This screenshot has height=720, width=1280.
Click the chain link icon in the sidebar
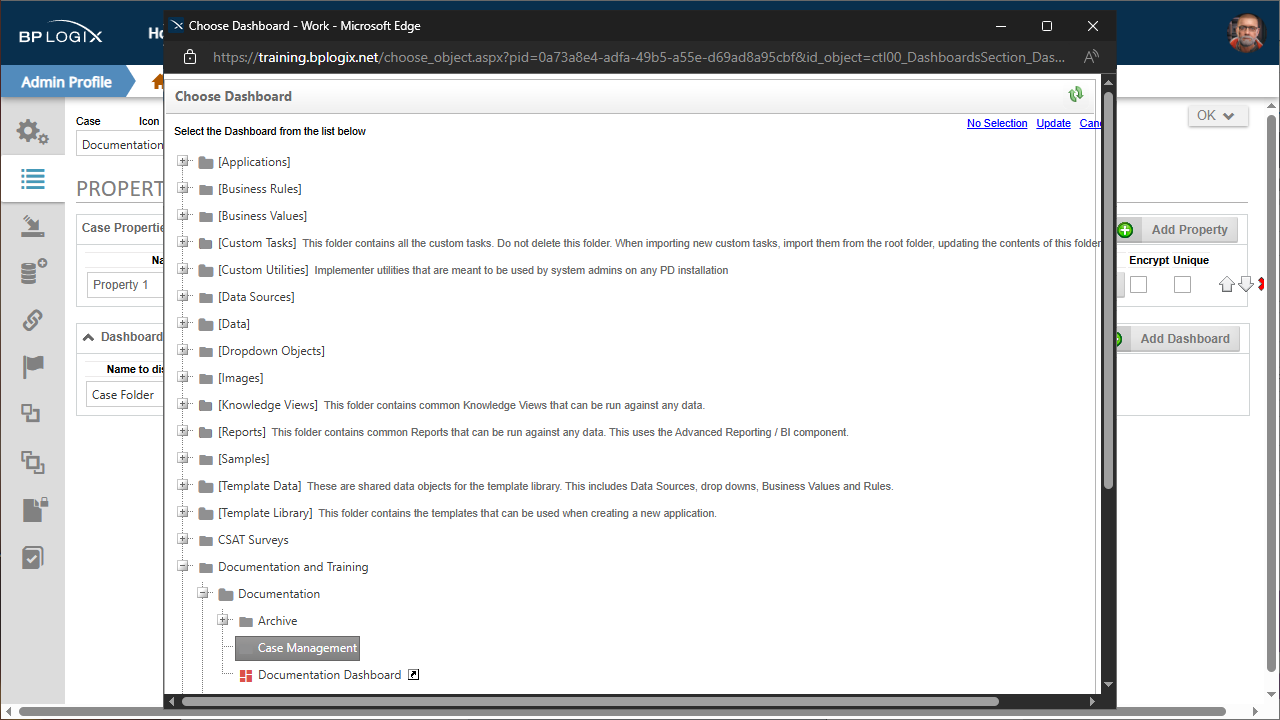32,320
